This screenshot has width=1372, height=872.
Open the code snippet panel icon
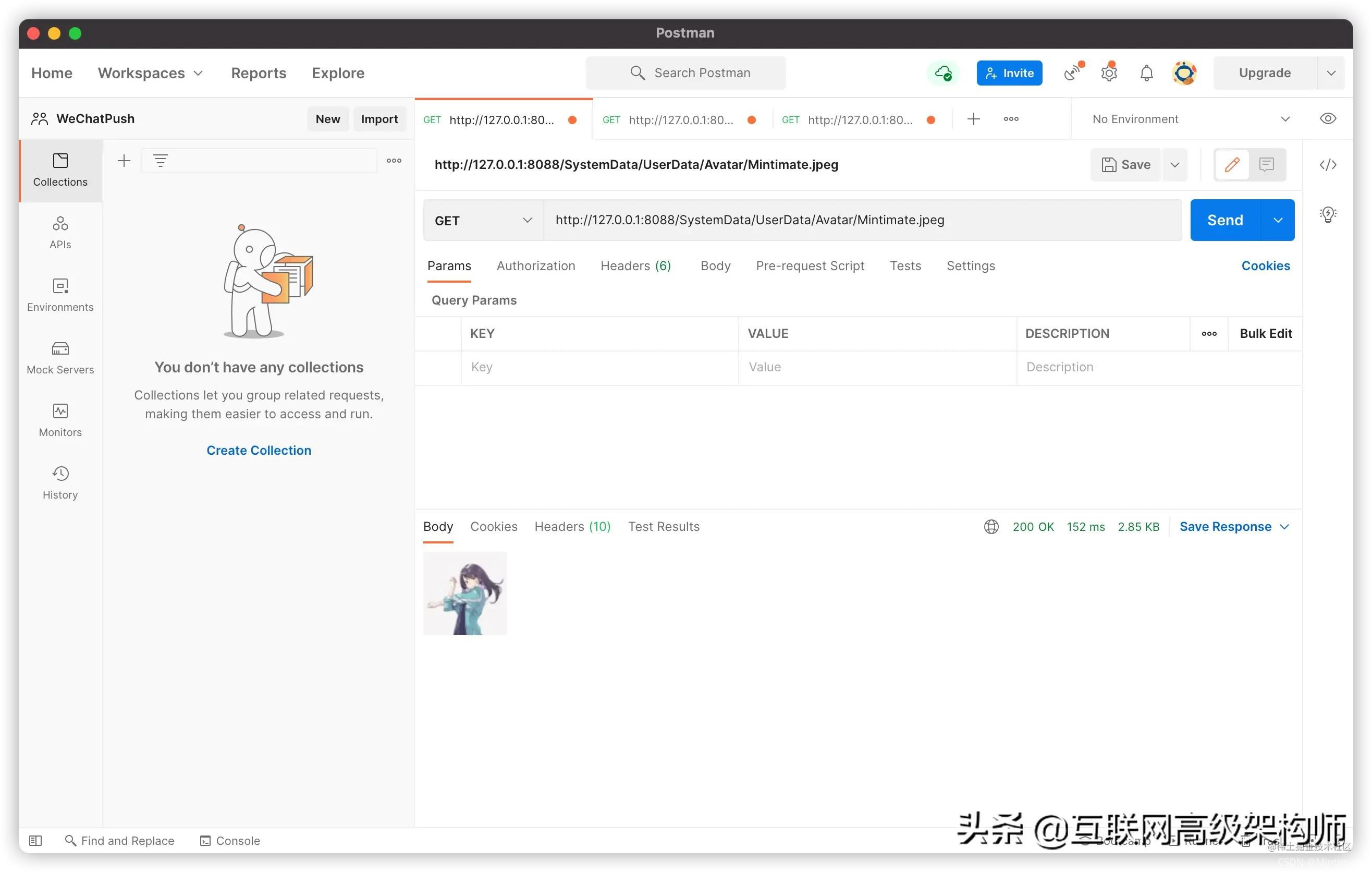click(x=1328, y=165)
